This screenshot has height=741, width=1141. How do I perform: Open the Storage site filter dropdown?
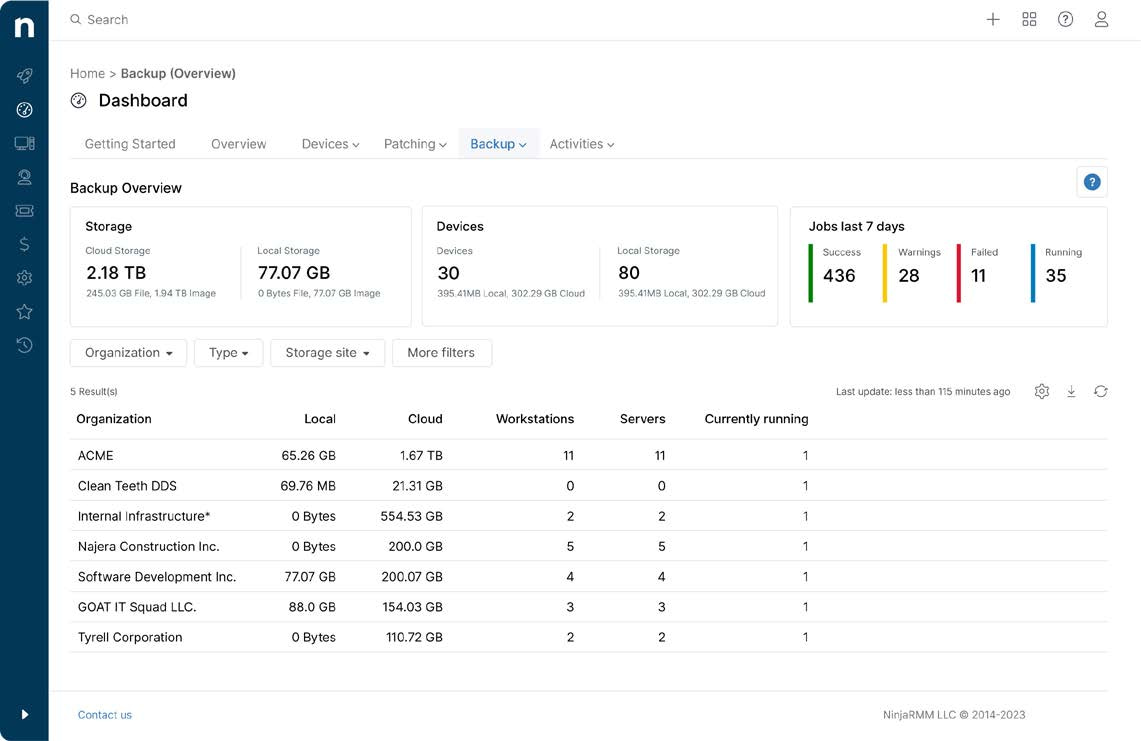tap(327, 353)
